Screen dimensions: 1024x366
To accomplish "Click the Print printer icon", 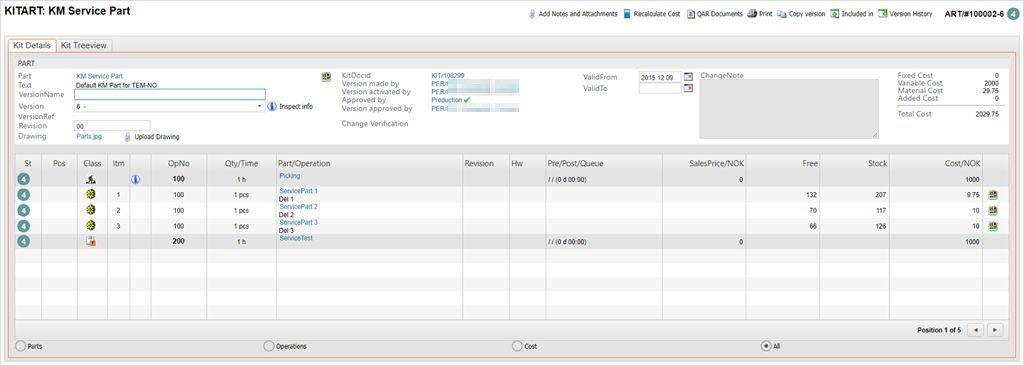I will click(752, 14).
